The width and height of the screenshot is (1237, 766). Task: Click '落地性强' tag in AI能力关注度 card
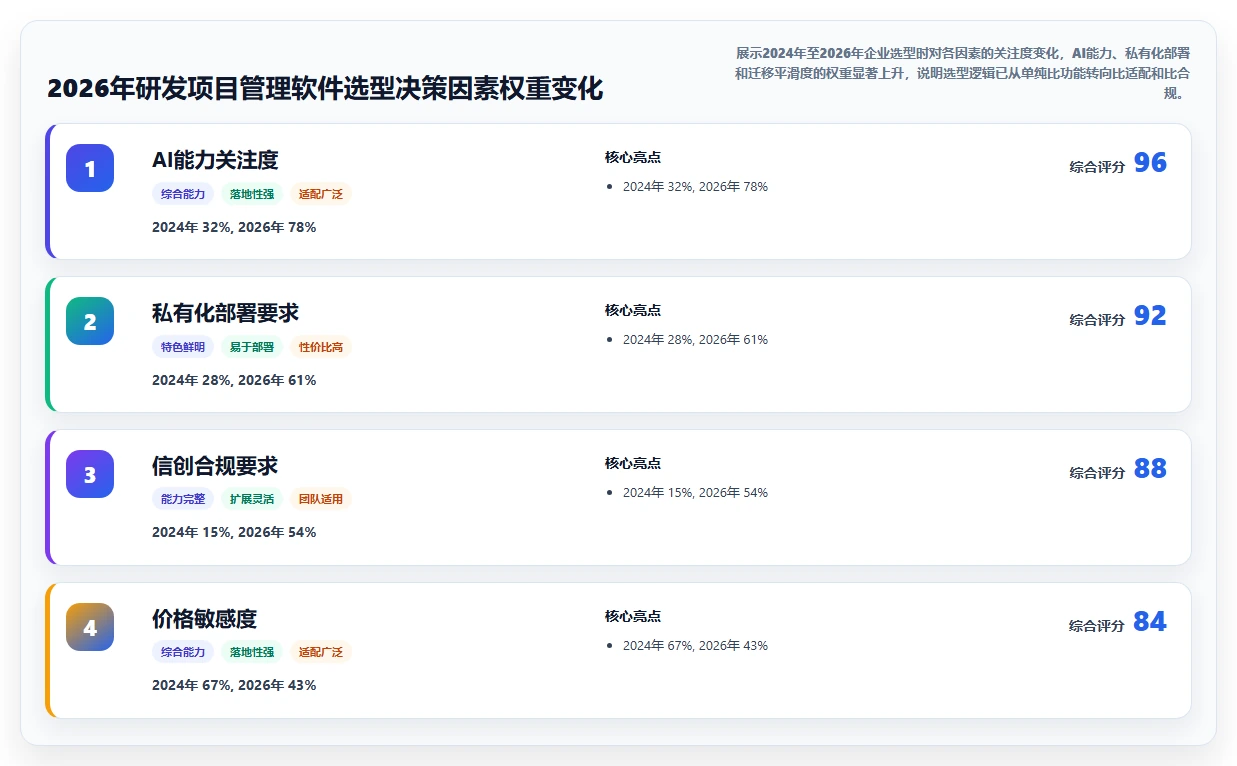coord(252,194)
